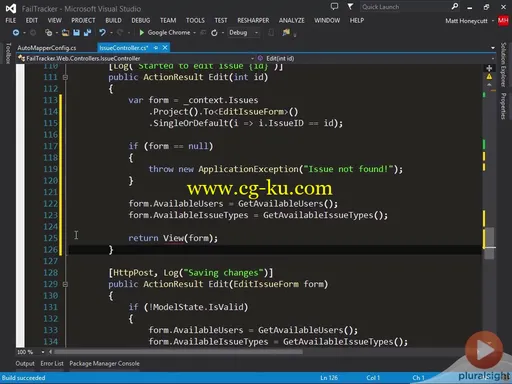Open the FILE menu
This screenshot has height=384, width=512.
tap(11, 21)
